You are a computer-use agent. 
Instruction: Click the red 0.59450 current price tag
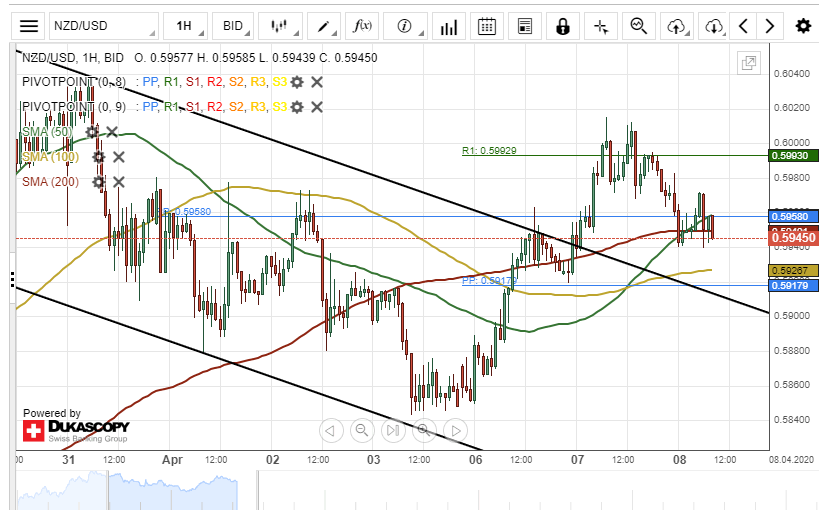click(x=793, y=238)
